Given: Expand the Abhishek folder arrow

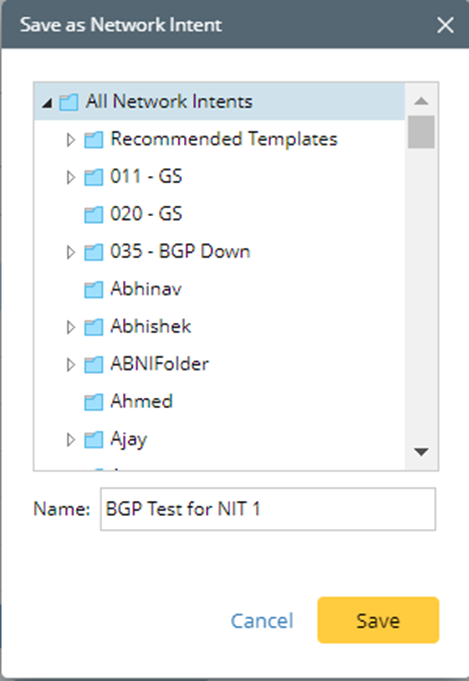Looking at the screenshot, I should 71,327.
